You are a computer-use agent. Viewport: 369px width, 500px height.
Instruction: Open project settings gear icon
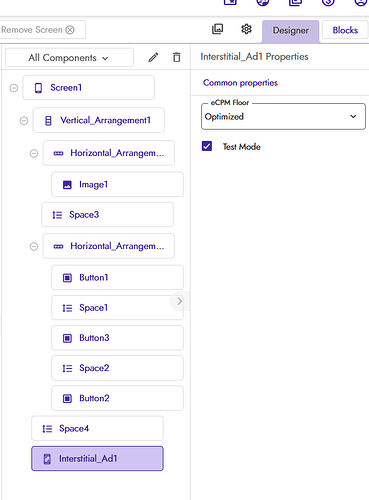pyautogui.click(x=246, y=29)
